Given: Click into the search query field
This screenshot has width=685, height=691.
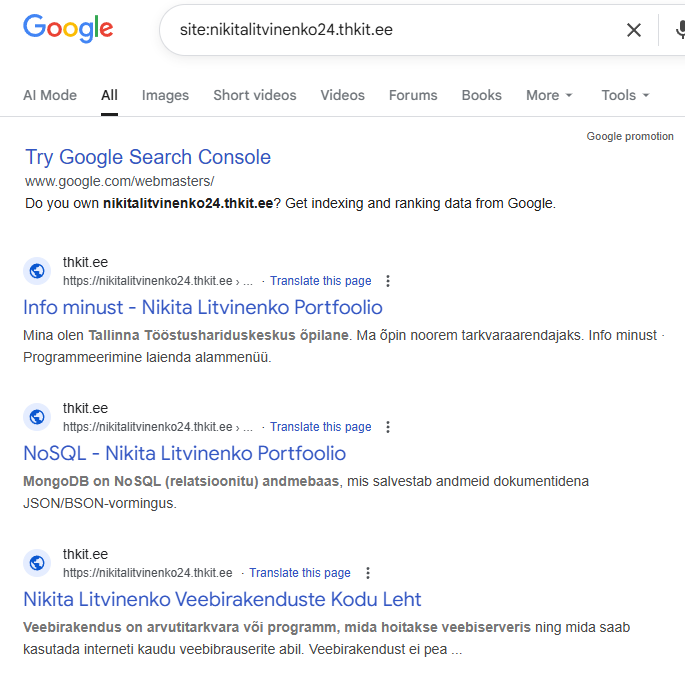Looking at the screenshot, I should click(390, 30).
